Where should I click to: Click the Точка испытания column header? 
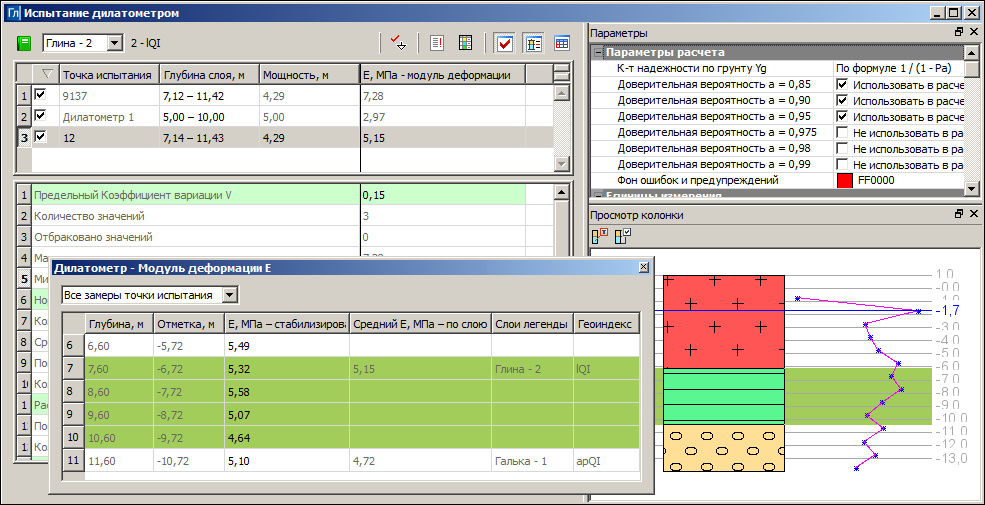(x=109, y=75)
